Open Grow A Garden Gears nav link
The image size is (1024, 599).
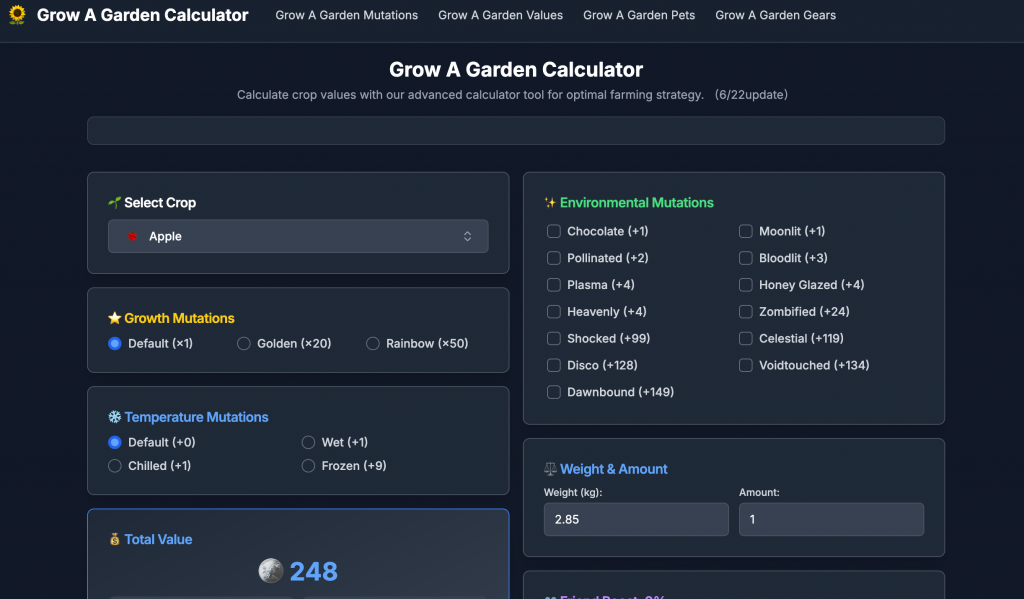click(775, 15)
